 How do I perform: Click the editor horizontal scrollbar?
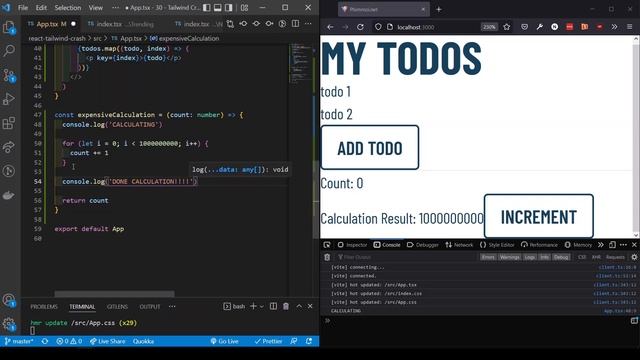point(114,294)
